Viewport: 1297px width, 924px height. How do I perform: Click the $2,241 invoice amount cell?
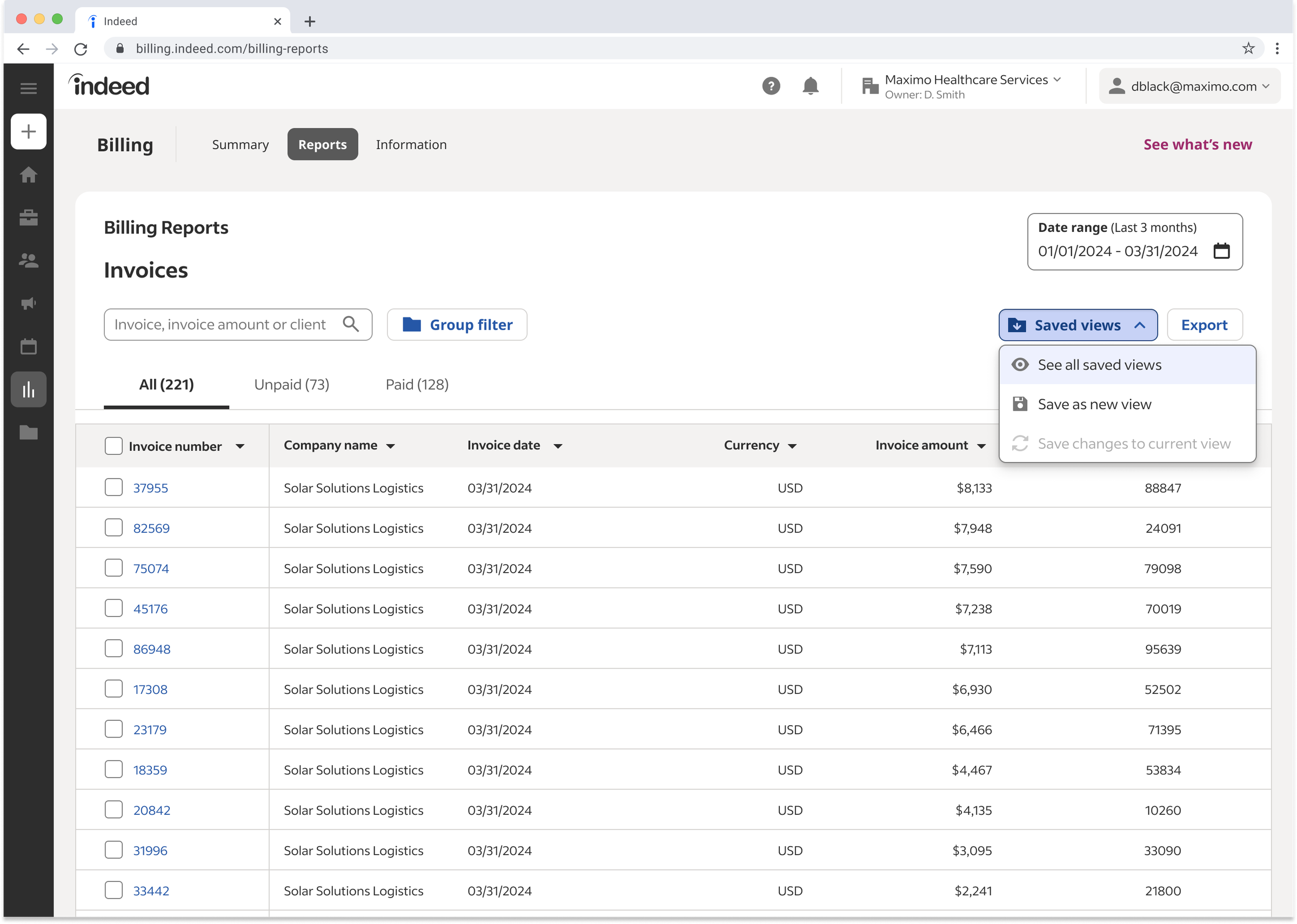pos(973,891)
